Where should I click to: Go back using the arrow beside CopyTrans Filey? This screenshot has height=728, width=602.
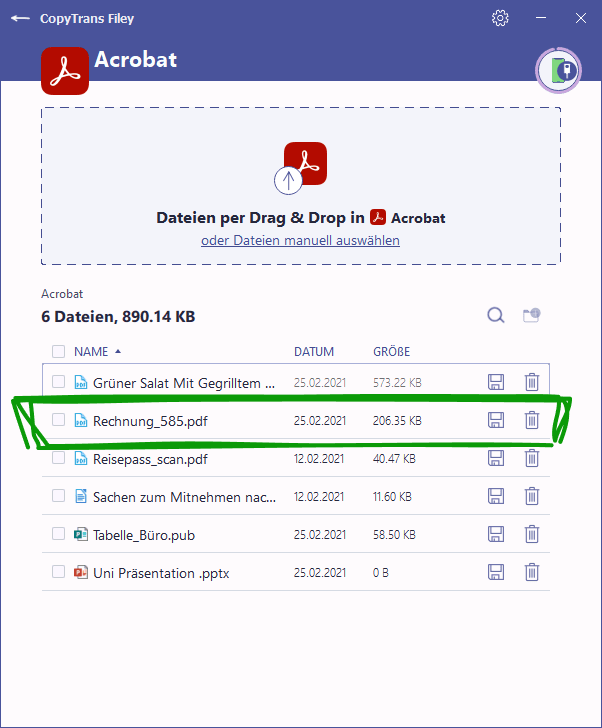[x=20, y=19]
